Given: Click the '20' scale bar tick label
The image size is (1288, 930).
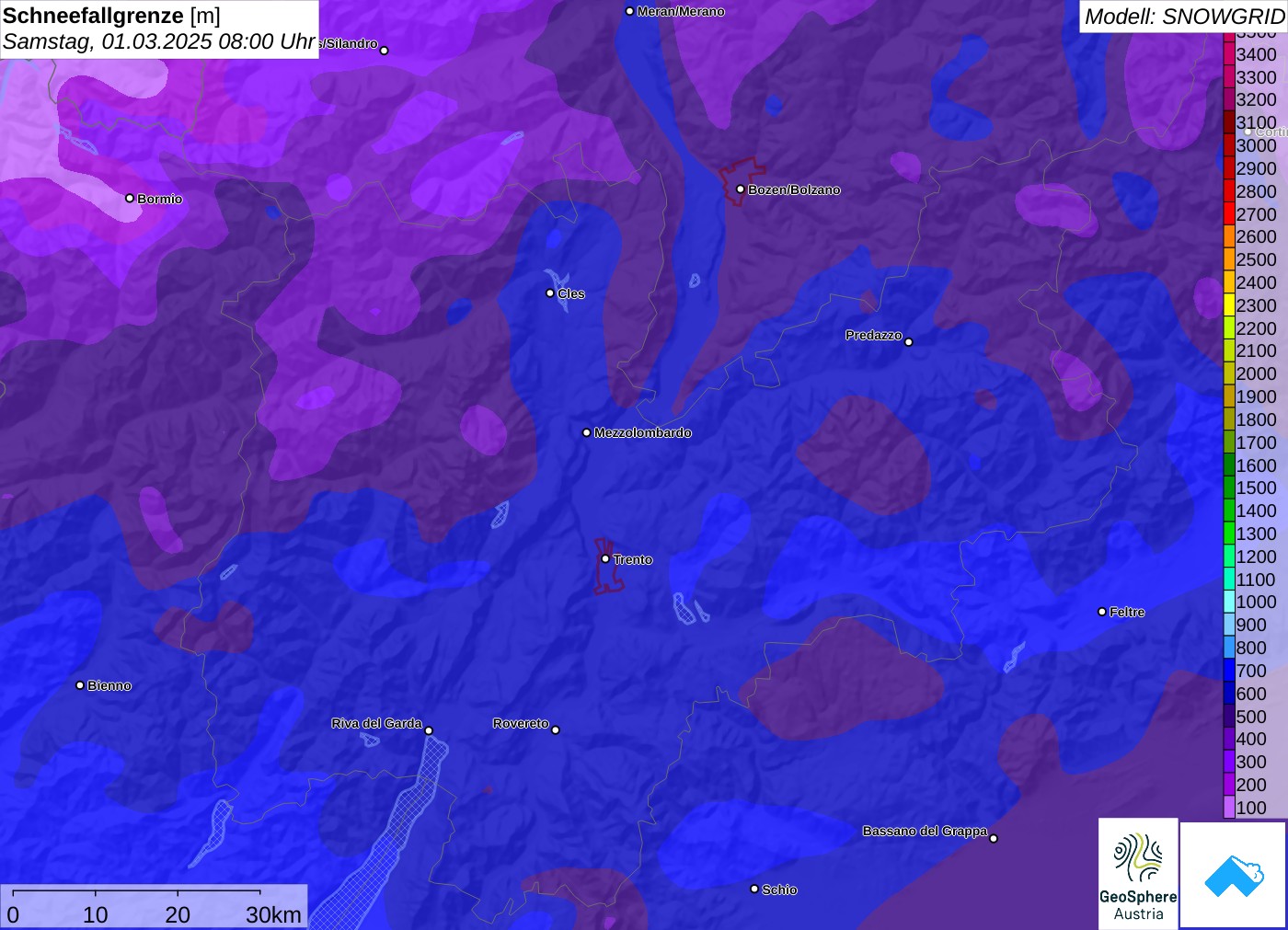Looking at the screenshot, I should (178, 914).
